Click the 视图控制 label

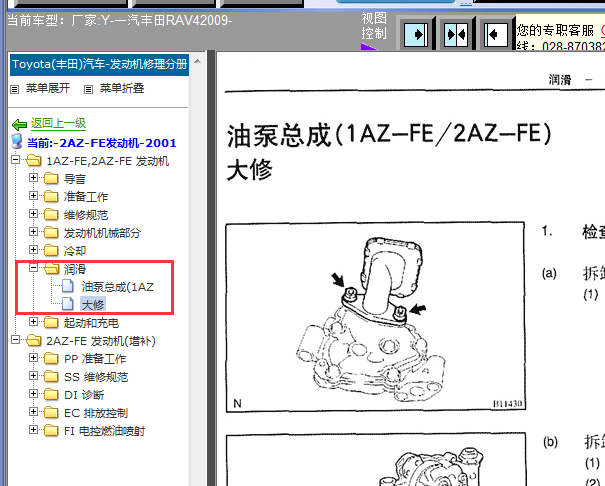tap(373, 26)
